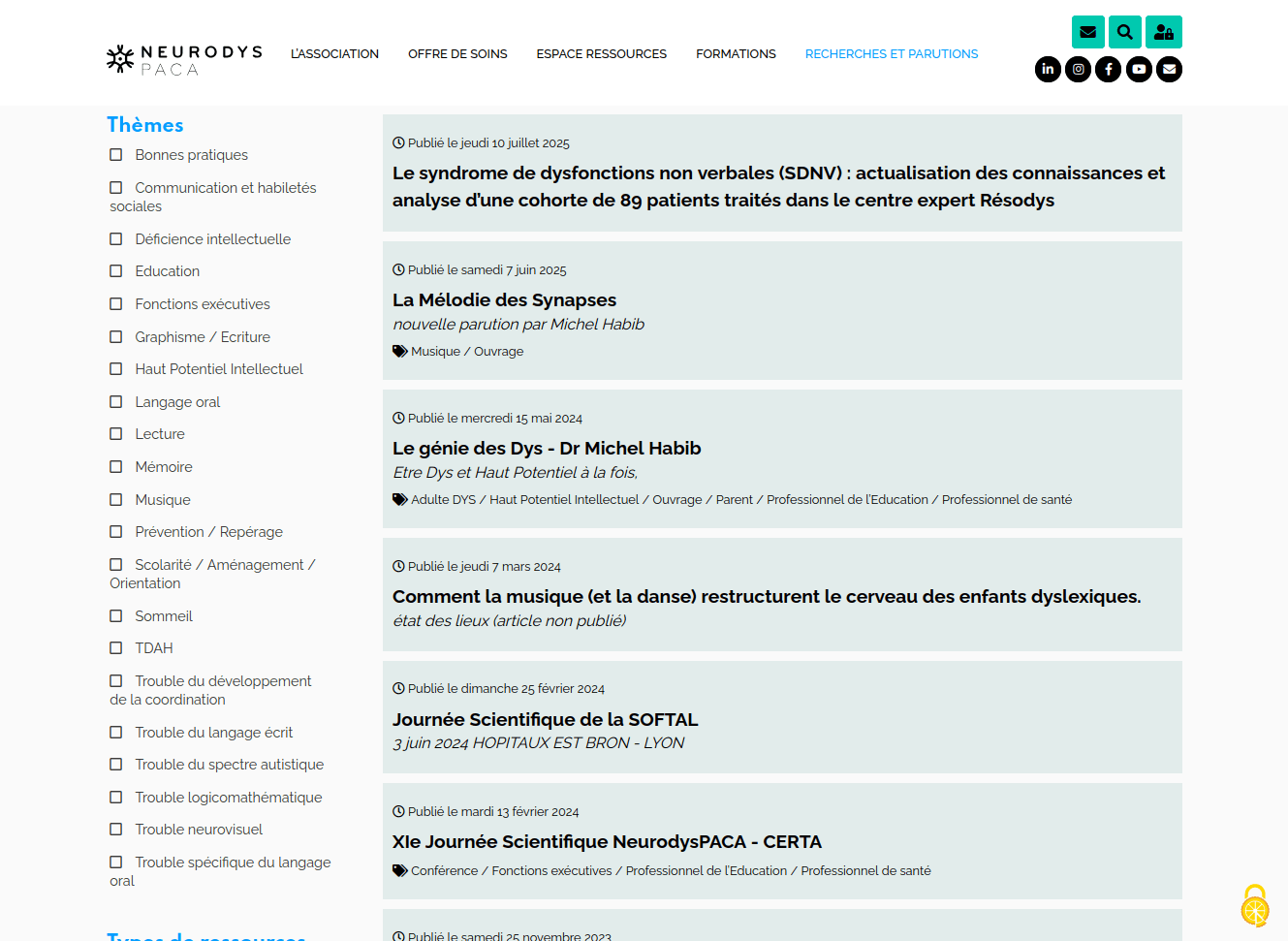Enable the TDAH theme filter checkbox
Screen dimensions: 1288x941
click(x=116, y=648)
